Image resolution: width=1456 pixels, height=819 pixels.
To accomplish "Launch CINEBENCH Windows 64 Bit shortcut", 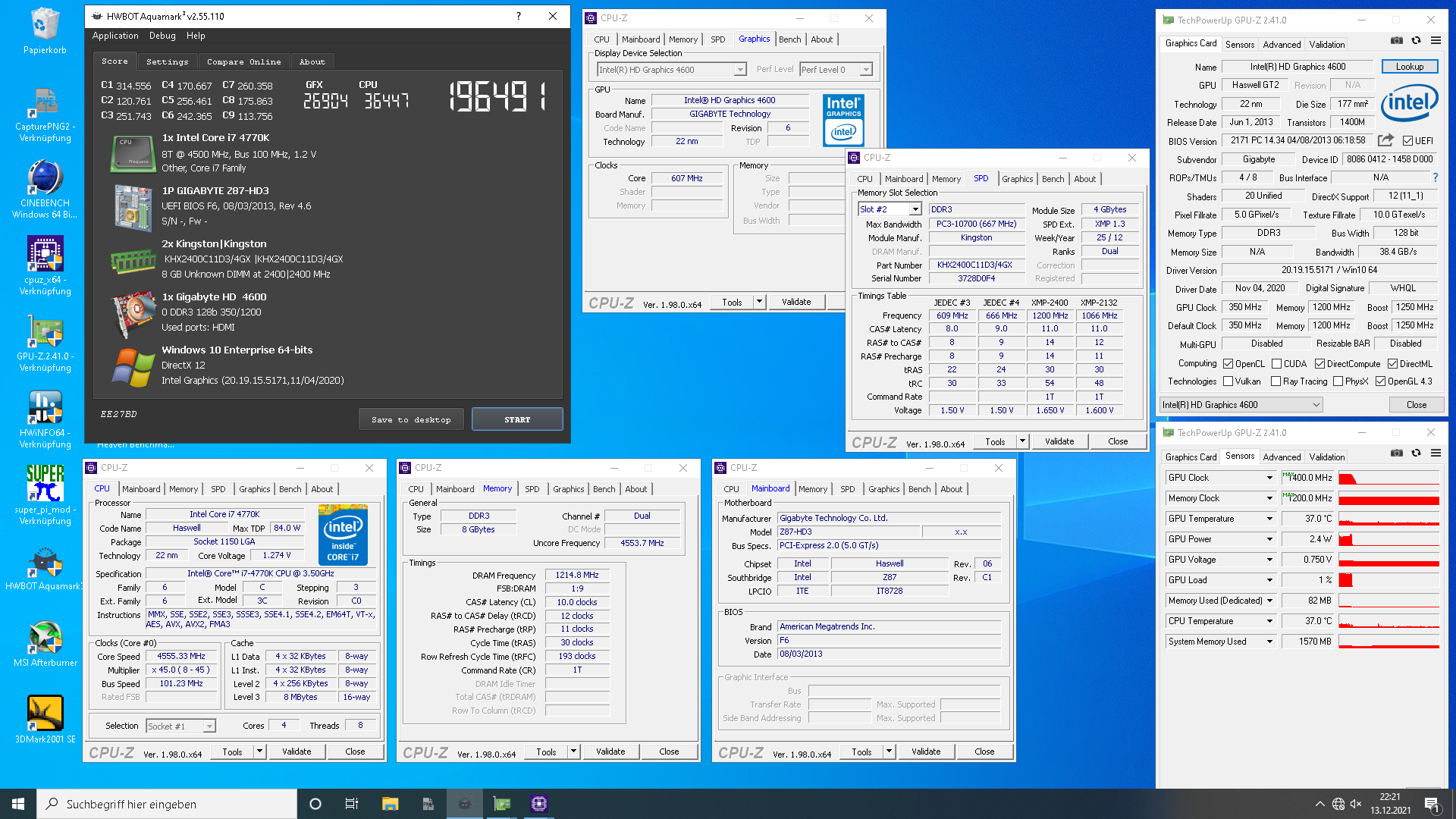I will tap(45, 190).
